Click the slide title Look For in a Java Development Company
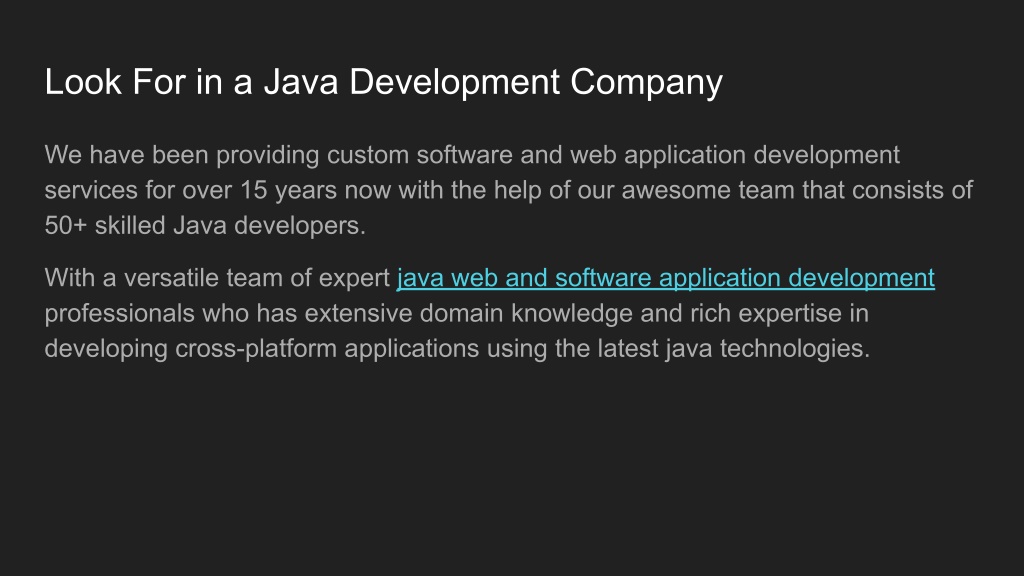Screen dimensions: 1024x576 tap(383, 83)
